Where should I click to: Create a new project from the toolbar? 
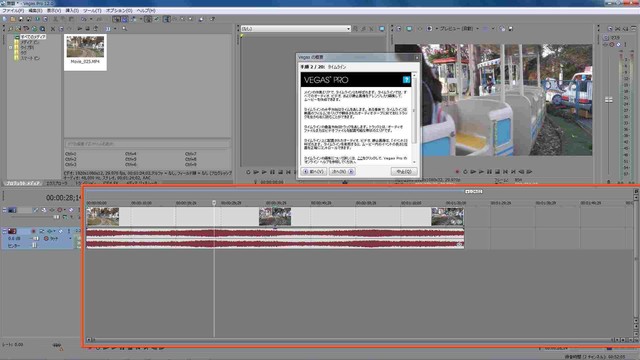[x=4, y=19]
